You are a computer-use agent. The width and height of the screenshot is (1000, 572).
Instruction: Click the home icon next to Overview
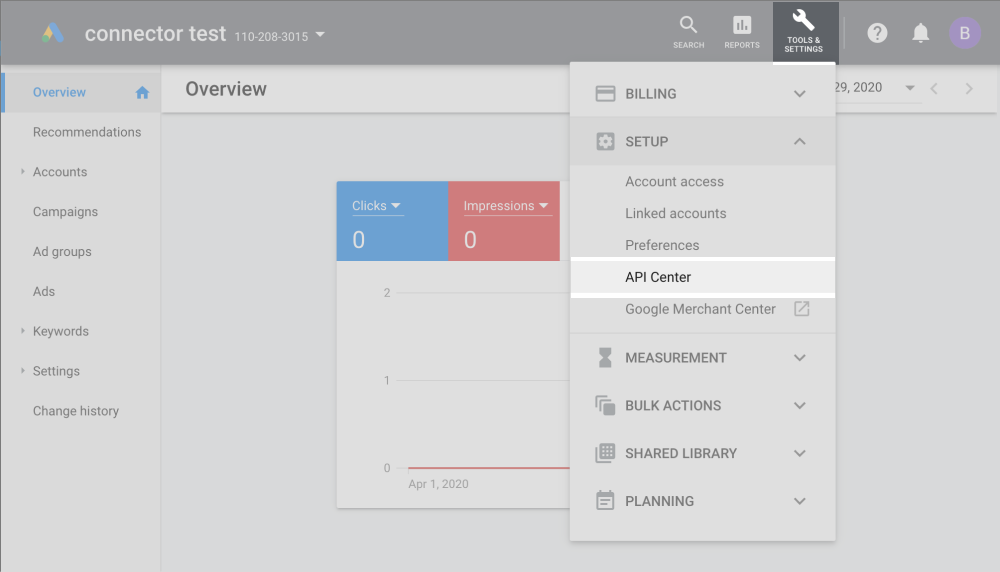(142, 93)
